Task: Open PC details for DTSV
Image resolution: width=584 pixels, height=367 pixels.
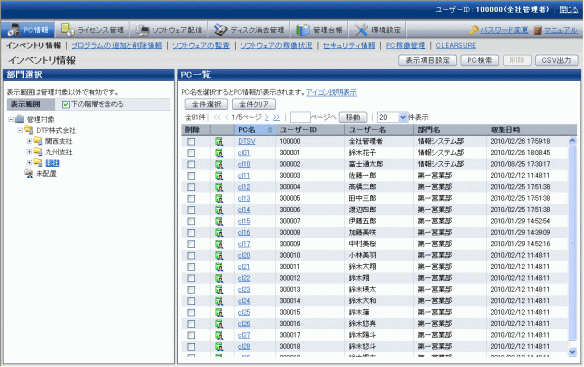Action: (x=247, y=142)
